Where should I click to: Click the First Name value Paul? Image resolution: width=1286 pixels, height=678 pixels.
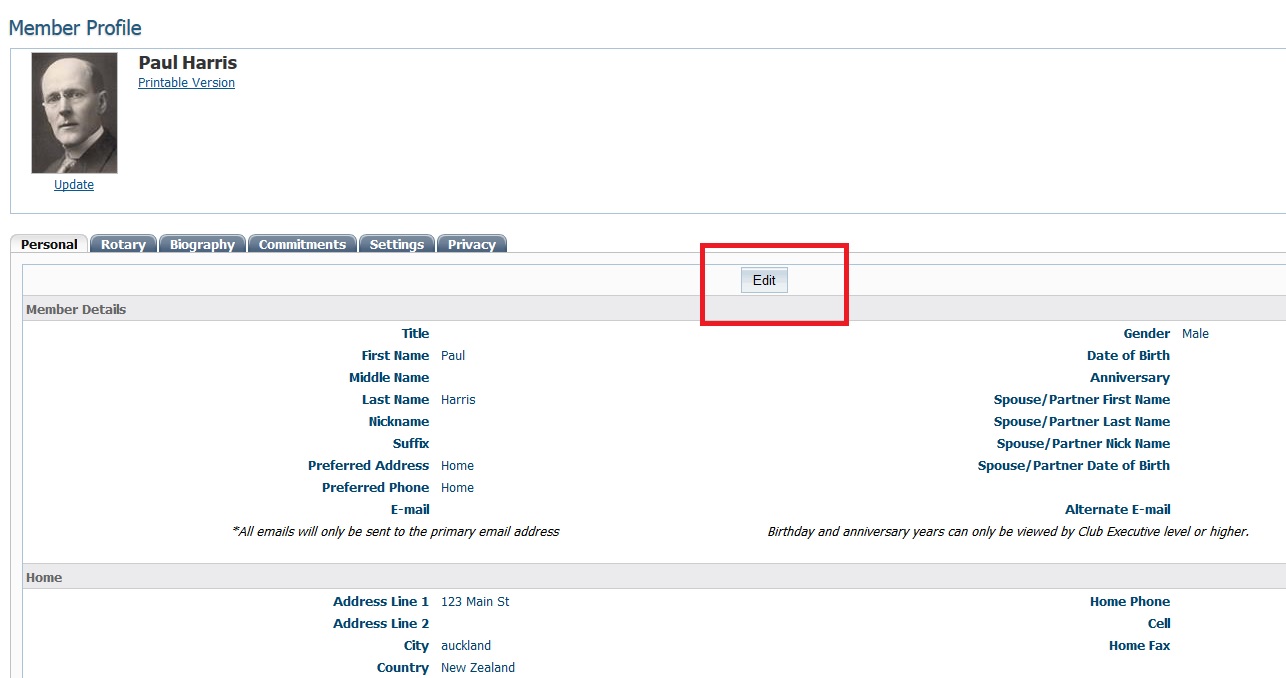(x=453, y=356)
